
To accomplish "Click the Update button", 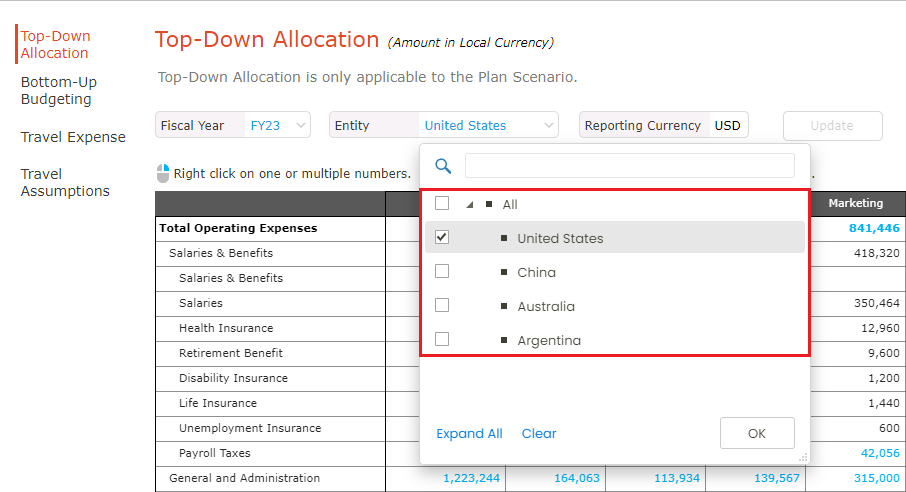I will coord(833,125).
